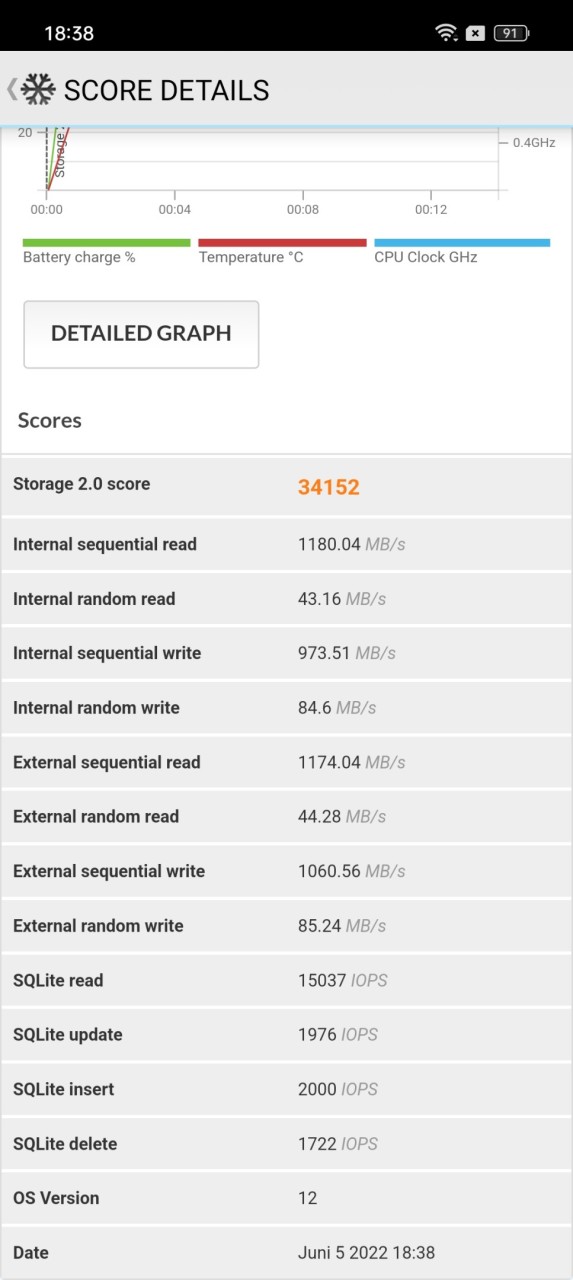
Task: Select the green Battery charge % legend
Action: pos(106,251)
